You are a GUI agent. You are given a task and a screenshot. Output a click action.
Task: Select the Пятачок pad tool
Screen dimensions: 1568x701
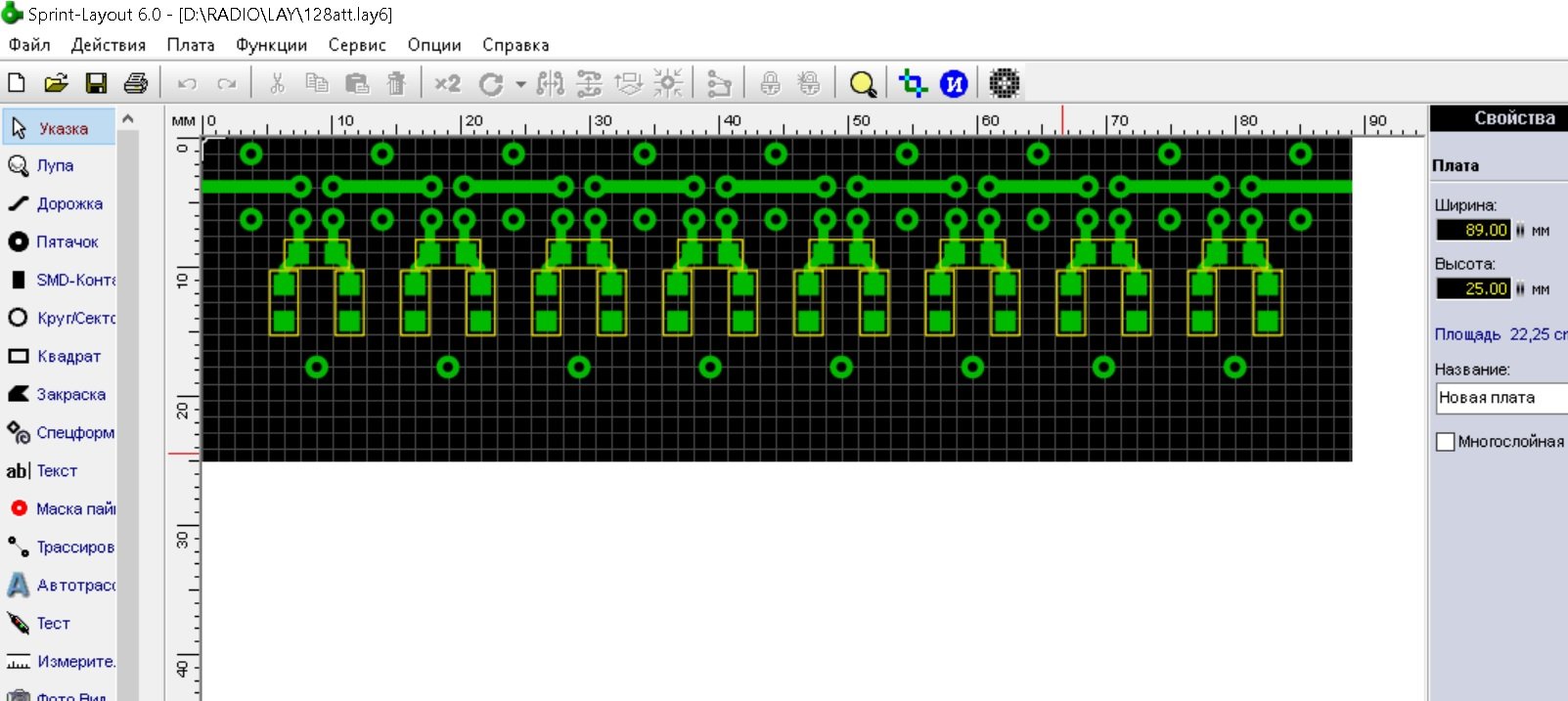click(x=60, y=241)
